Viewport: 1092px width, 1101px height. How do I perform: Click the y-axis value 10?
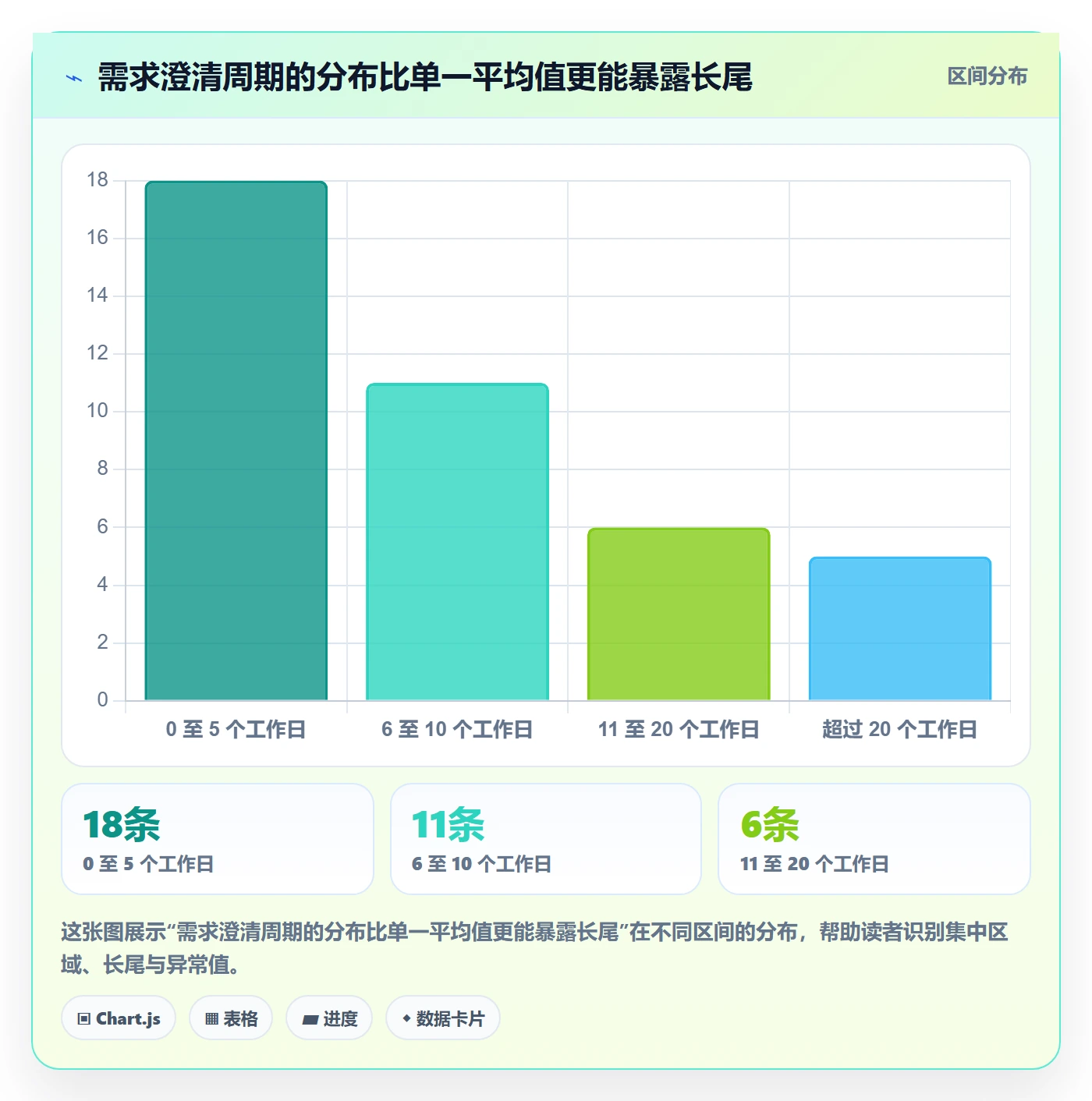pos(97,411)
